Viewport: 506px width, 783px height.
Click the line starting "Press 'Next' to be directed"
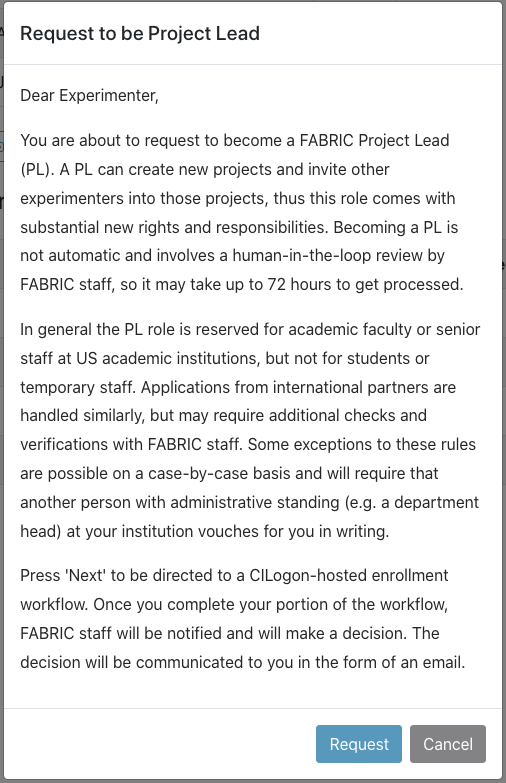coord(234,575)
